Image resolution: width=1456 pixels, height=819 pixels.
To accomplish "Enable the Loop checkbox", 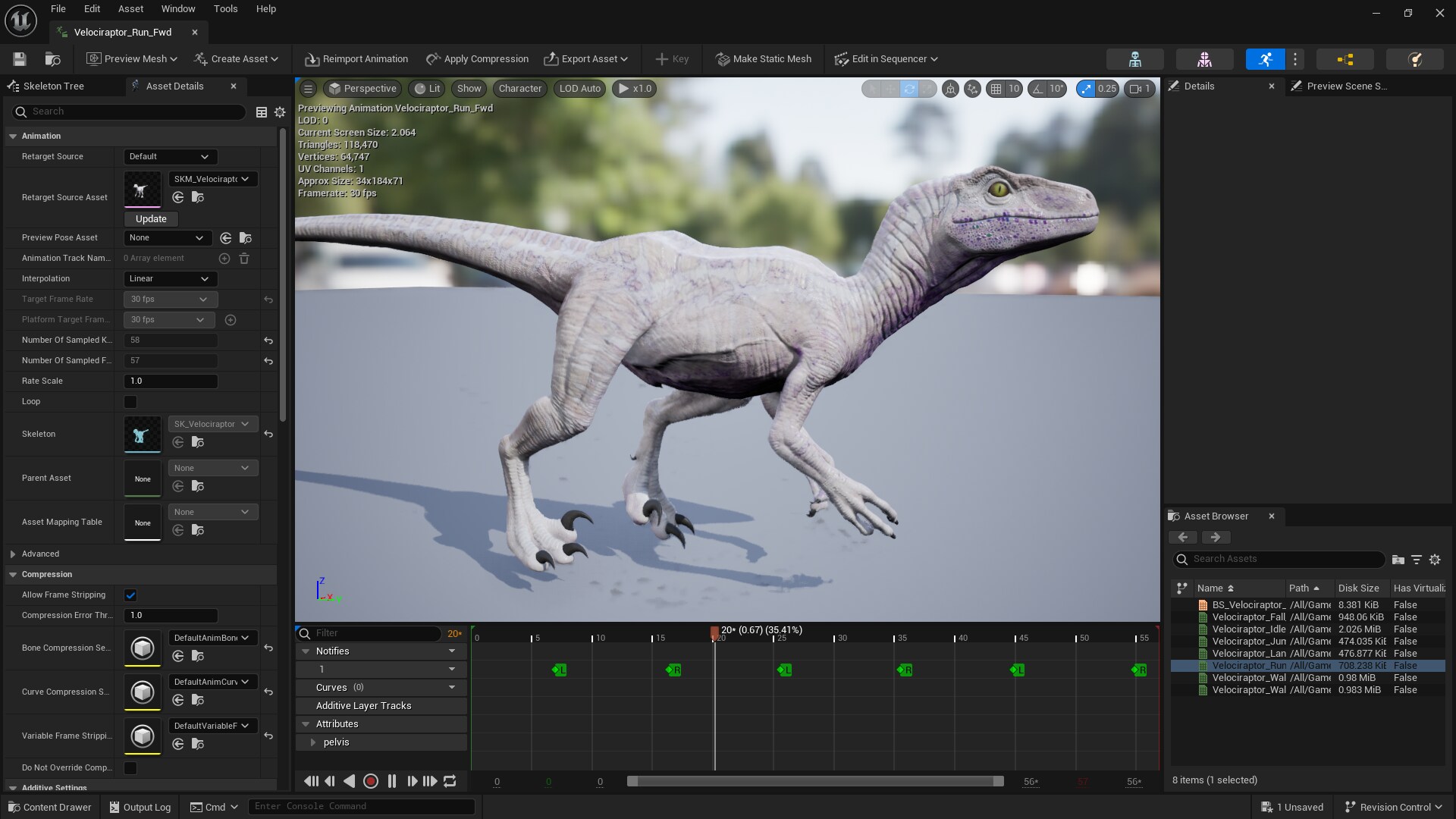I will click(x=130, y=402).
